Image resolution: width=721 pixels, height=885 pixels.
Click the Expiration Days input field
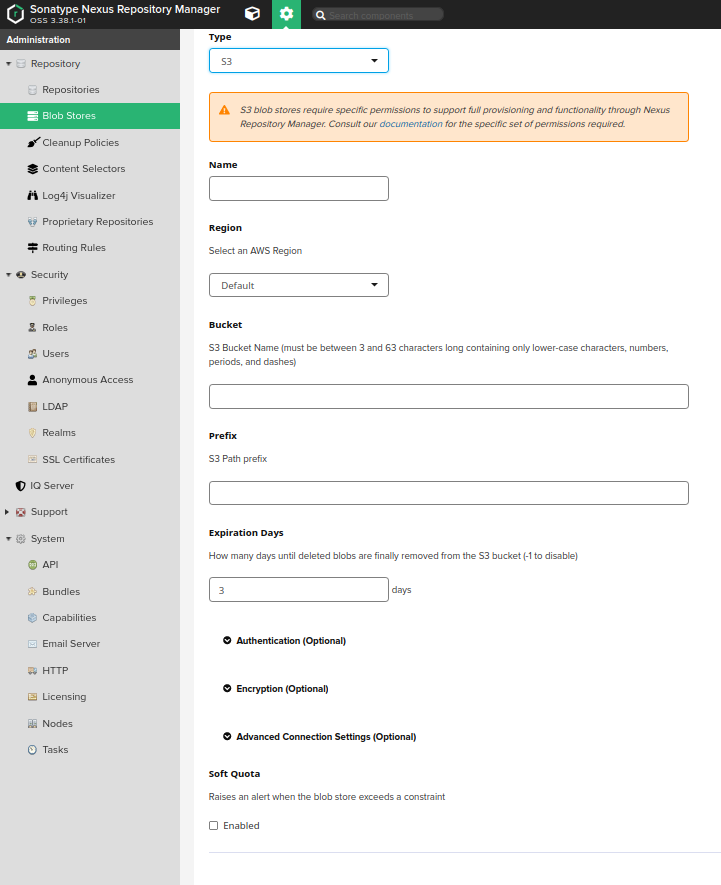tap(299, 589)
